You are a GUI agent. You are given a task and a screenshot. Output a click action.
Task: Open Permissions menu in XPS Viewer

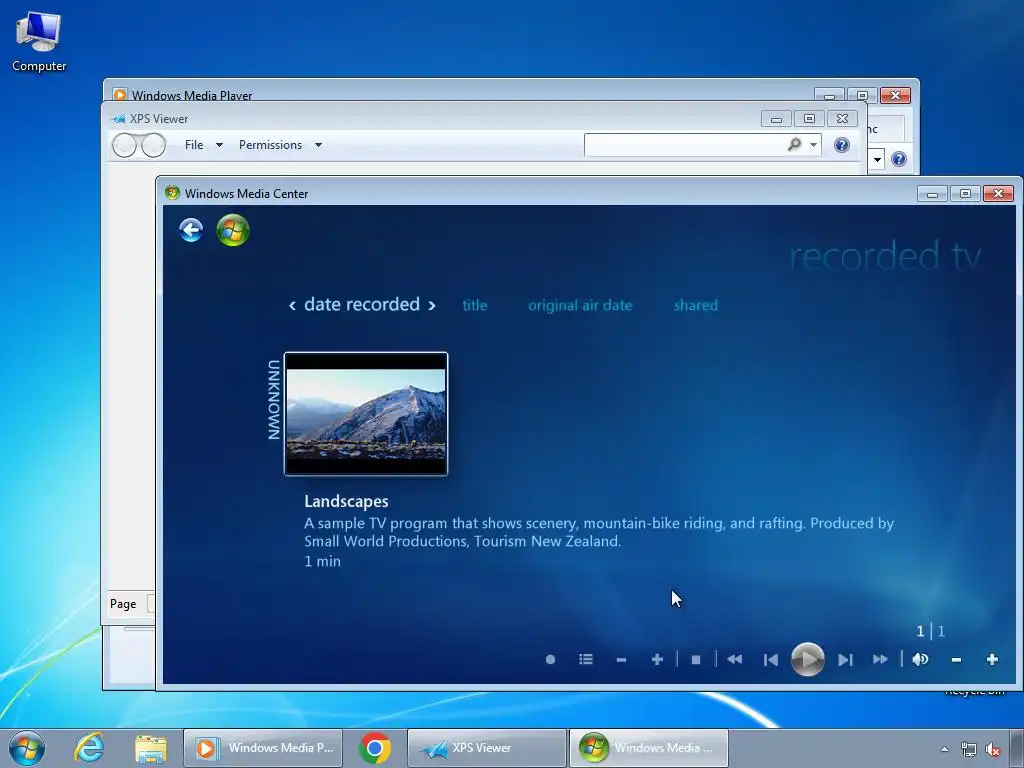[x=270, y=145]
